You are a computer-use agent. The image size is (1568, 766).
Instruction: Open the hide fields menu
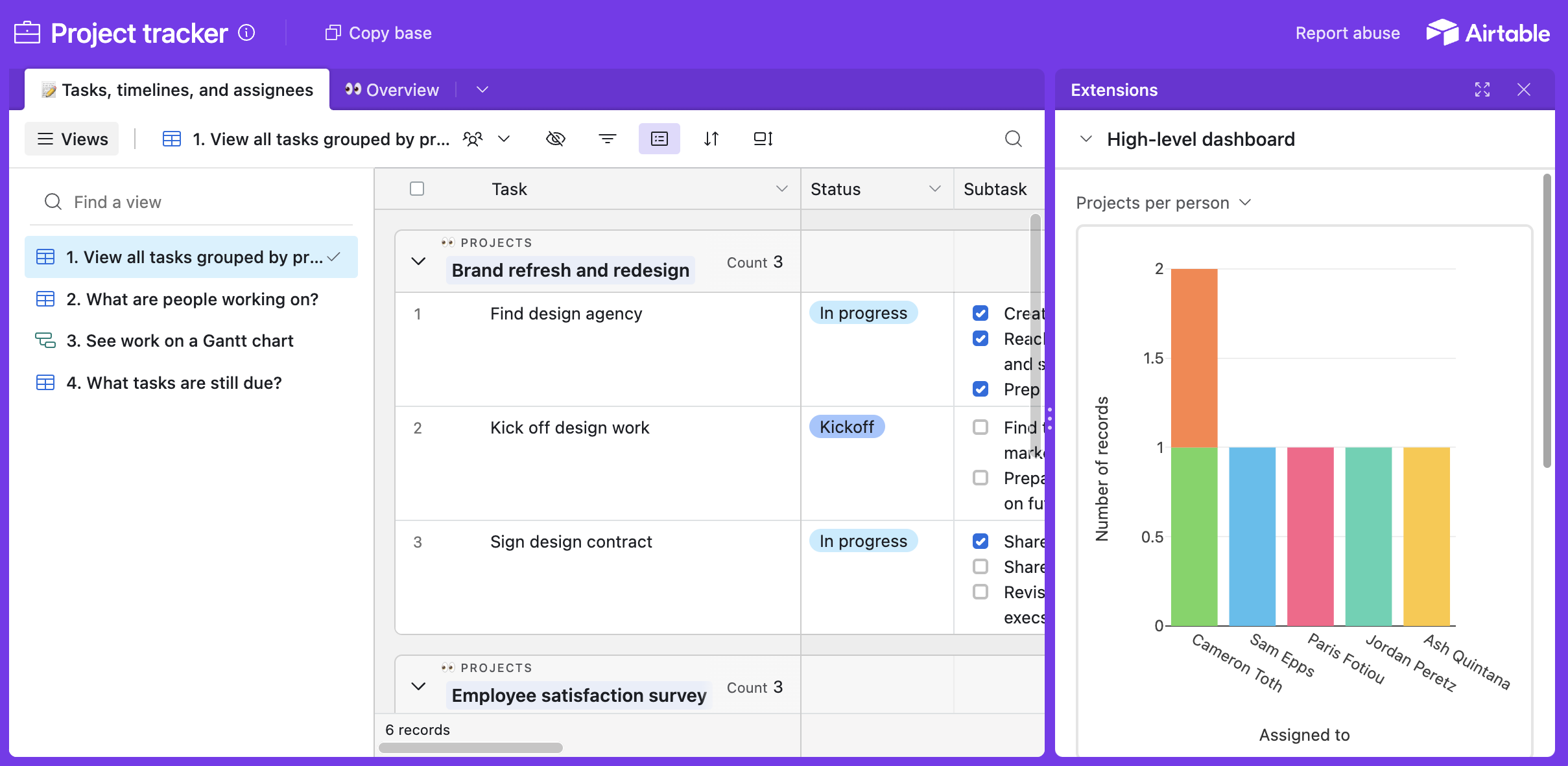556,139
